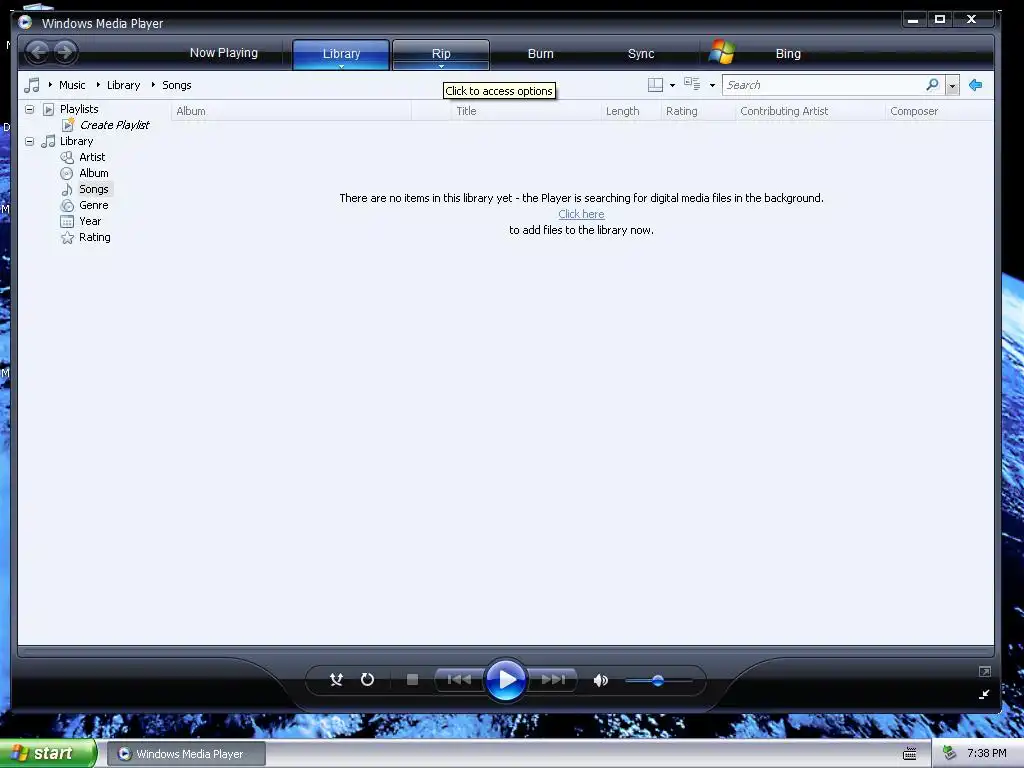Select Rating in the library tree

[x=95, y=237]
